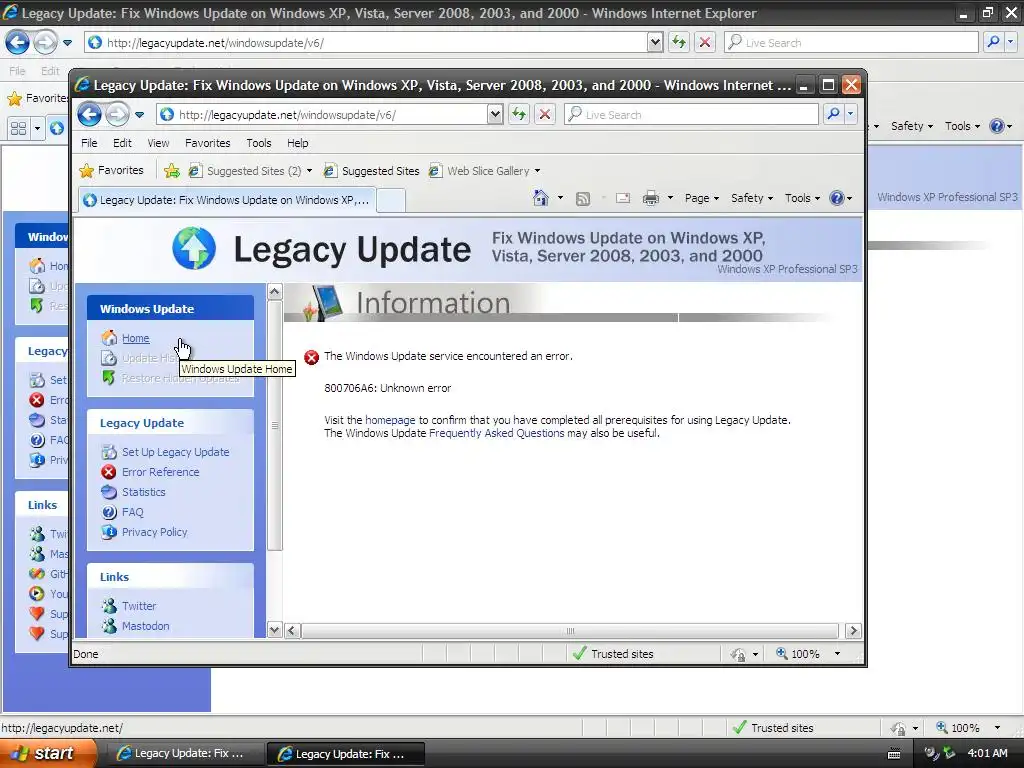Open Tools dropdown in background IE window
Screen dimensions: 1024x768
pyautogui.click(x=962, y=126)
